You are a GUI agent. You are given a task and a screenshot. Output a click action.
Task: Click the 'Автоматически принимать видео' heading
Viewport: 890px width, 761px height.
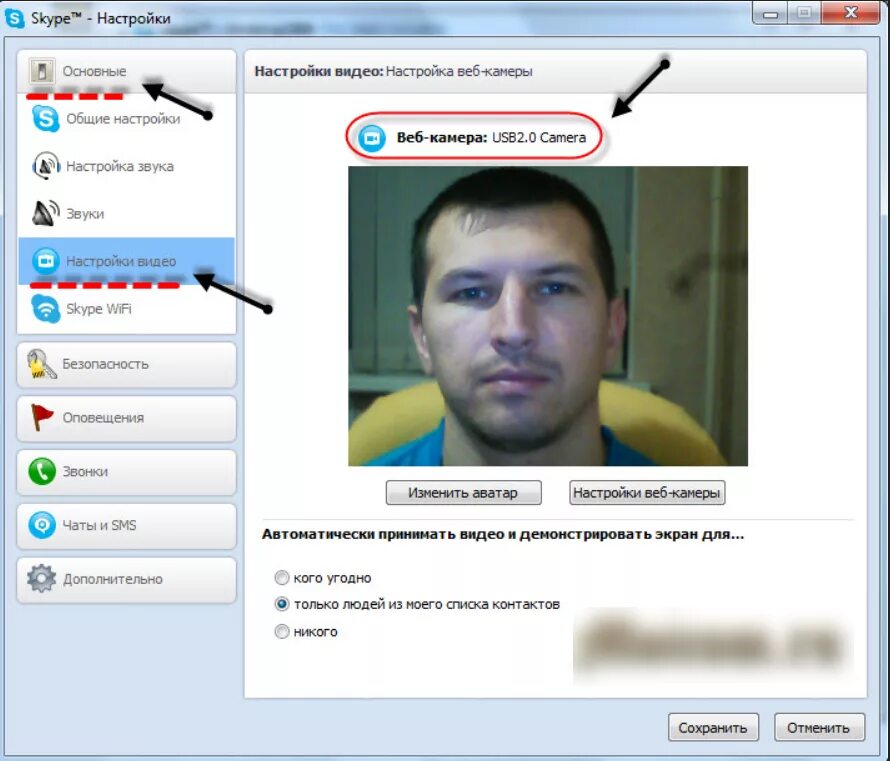[x=502, y=535]
